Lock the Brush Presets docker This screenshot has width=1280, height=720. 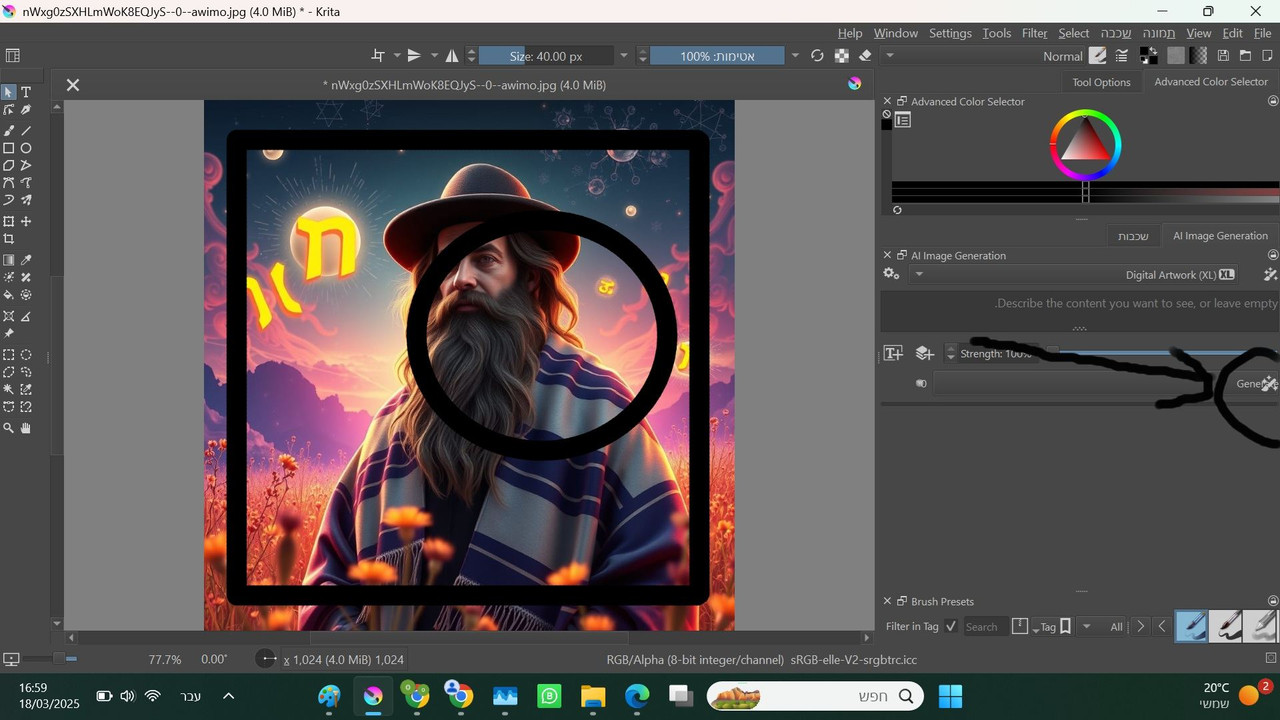[1273, 601]
